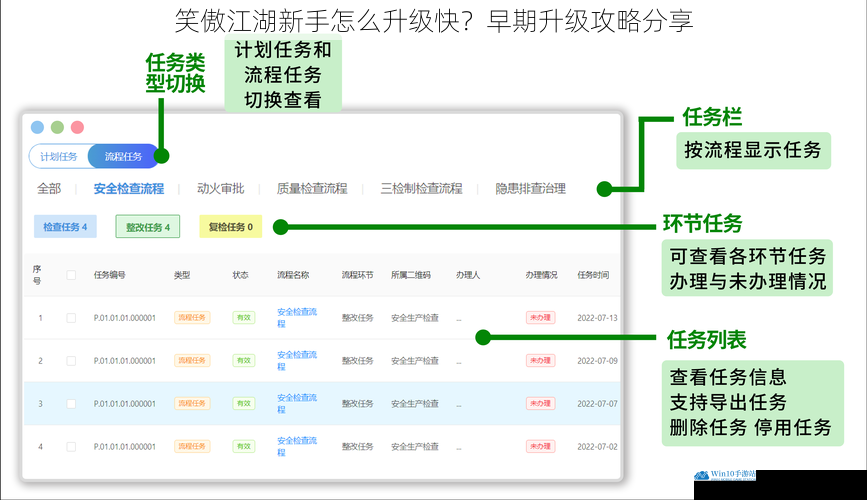Click the date 2022-07-09
867x500 pixels.
[597, 361]
